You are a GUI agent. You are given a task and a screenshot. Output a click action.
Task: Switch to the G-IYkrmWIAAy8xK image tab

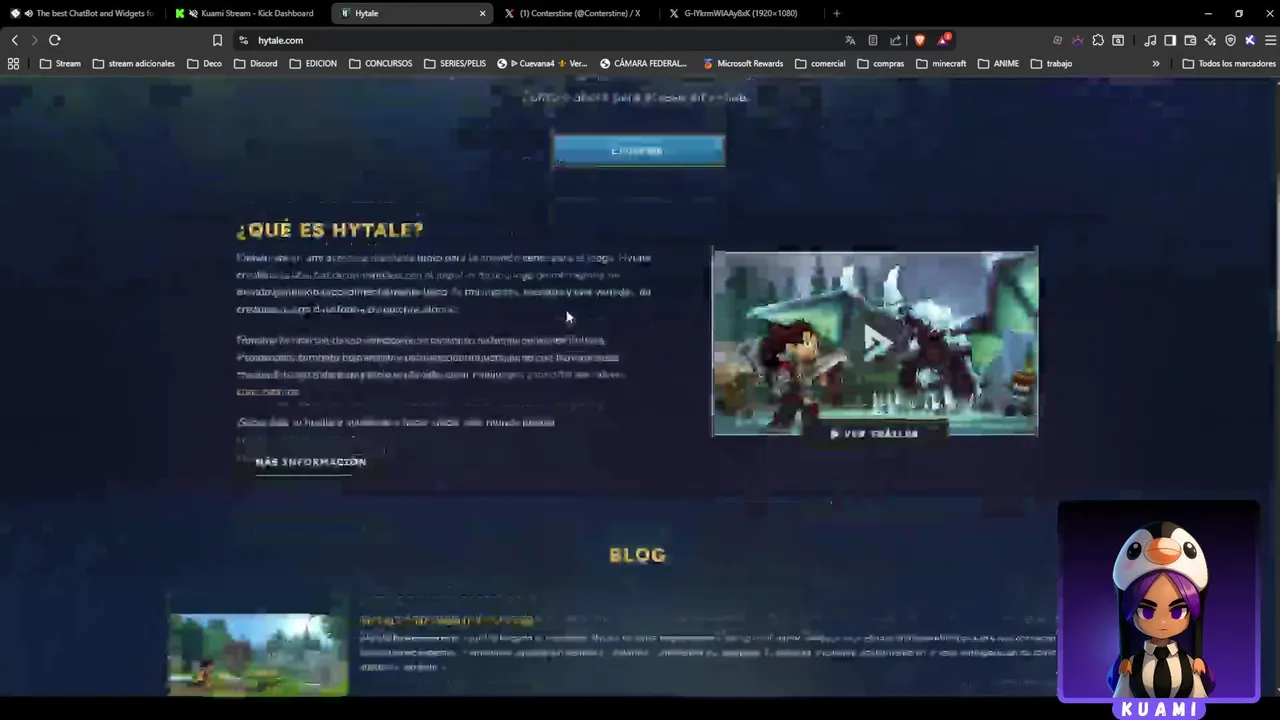pyautogui.click(x=742, y=13)
